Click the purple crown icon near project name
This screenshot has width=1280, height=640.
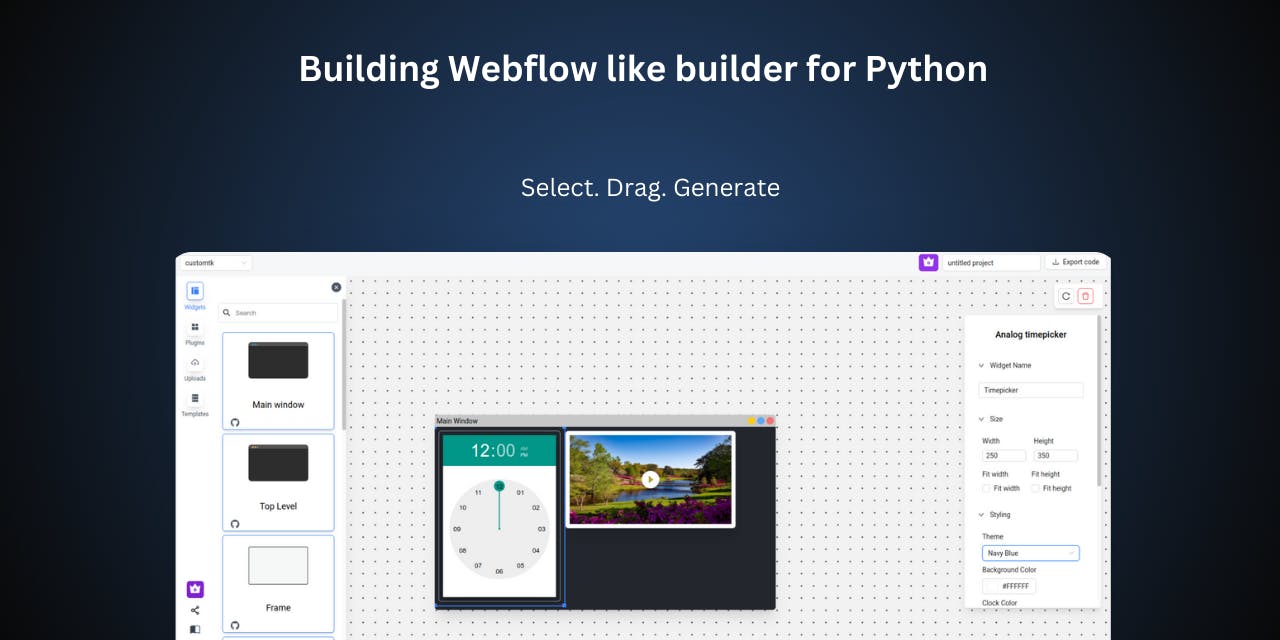click(x=928, y=262)
